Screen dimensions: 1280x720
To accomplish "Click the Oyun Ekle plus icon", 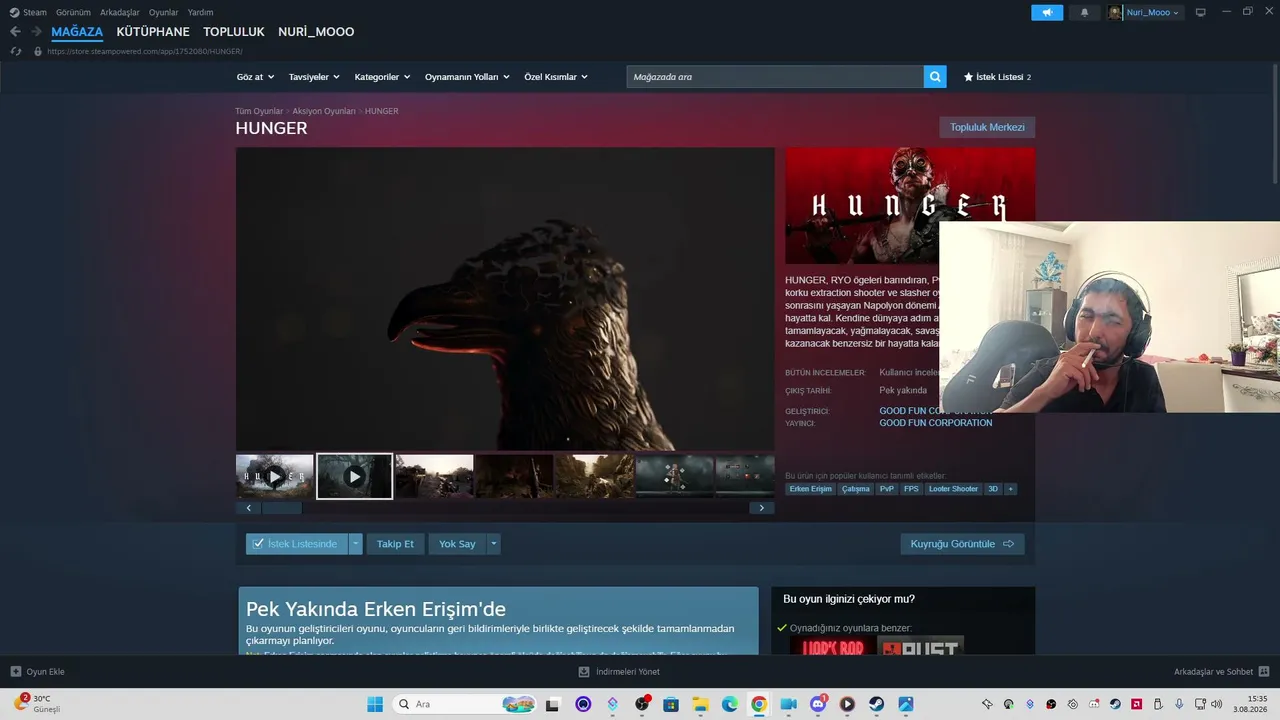I will click(15, 672).
